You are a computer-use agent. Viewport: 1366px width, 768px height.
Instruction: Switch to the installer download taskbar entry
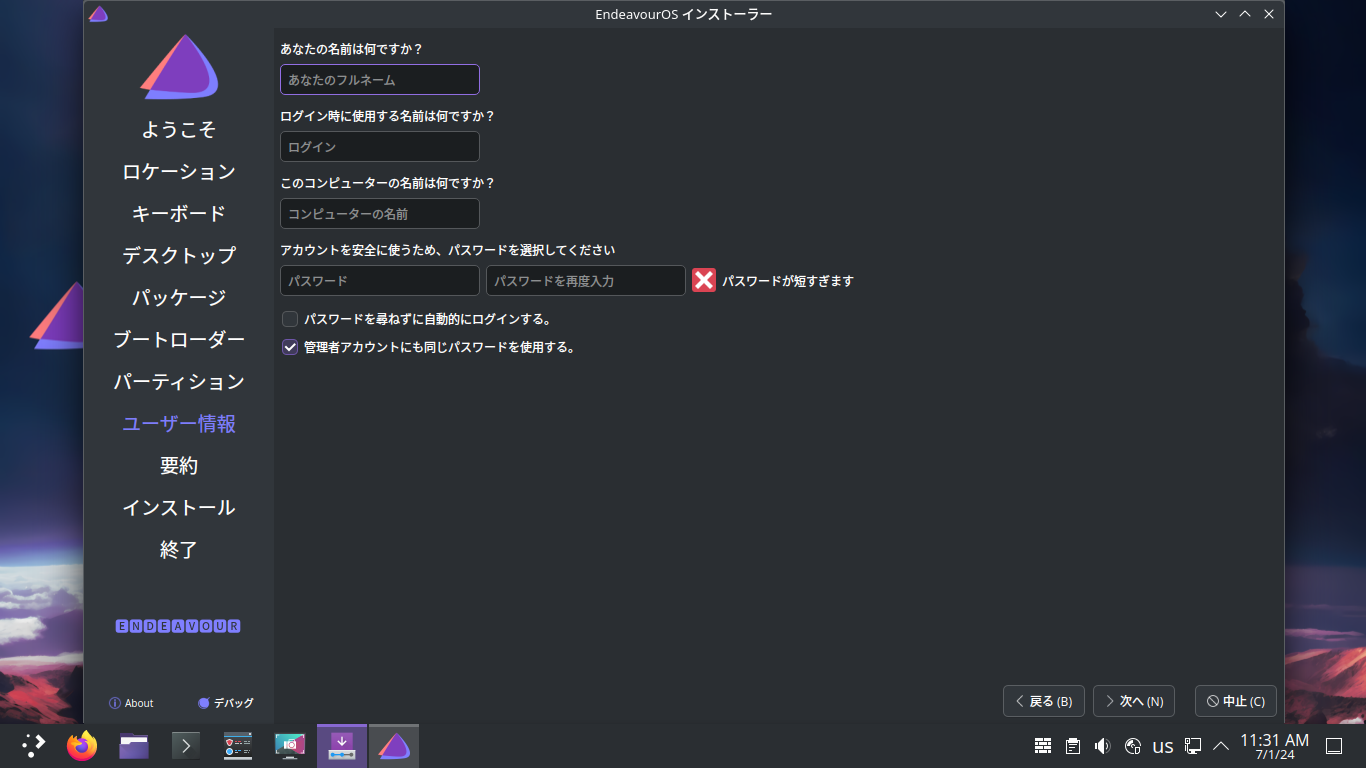342,745
